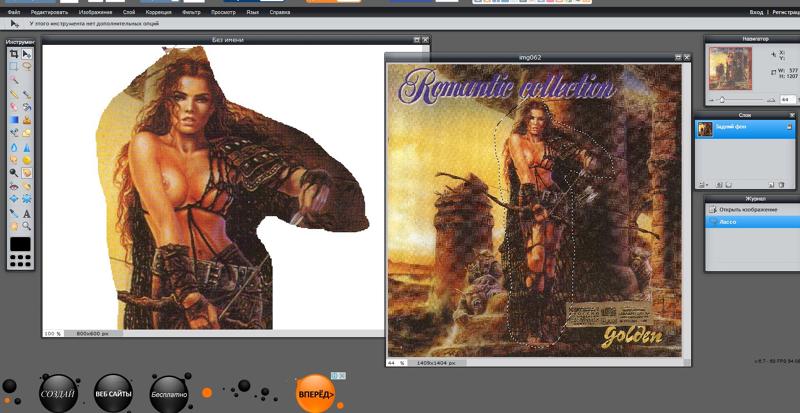The width and height of the screenshot is (800, 413).
Task: Select the Red Eye Reduction tool
Action: [x=14, y=186]
